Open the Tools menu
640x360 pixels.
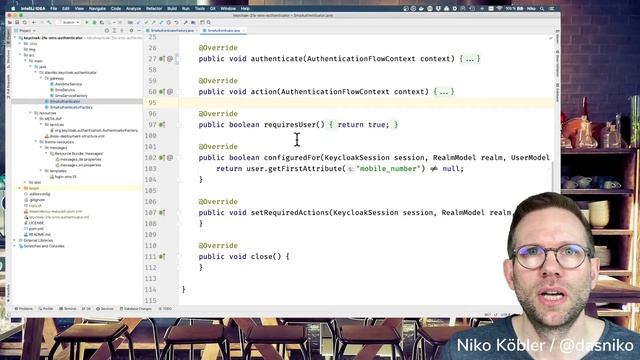point(200,8)
